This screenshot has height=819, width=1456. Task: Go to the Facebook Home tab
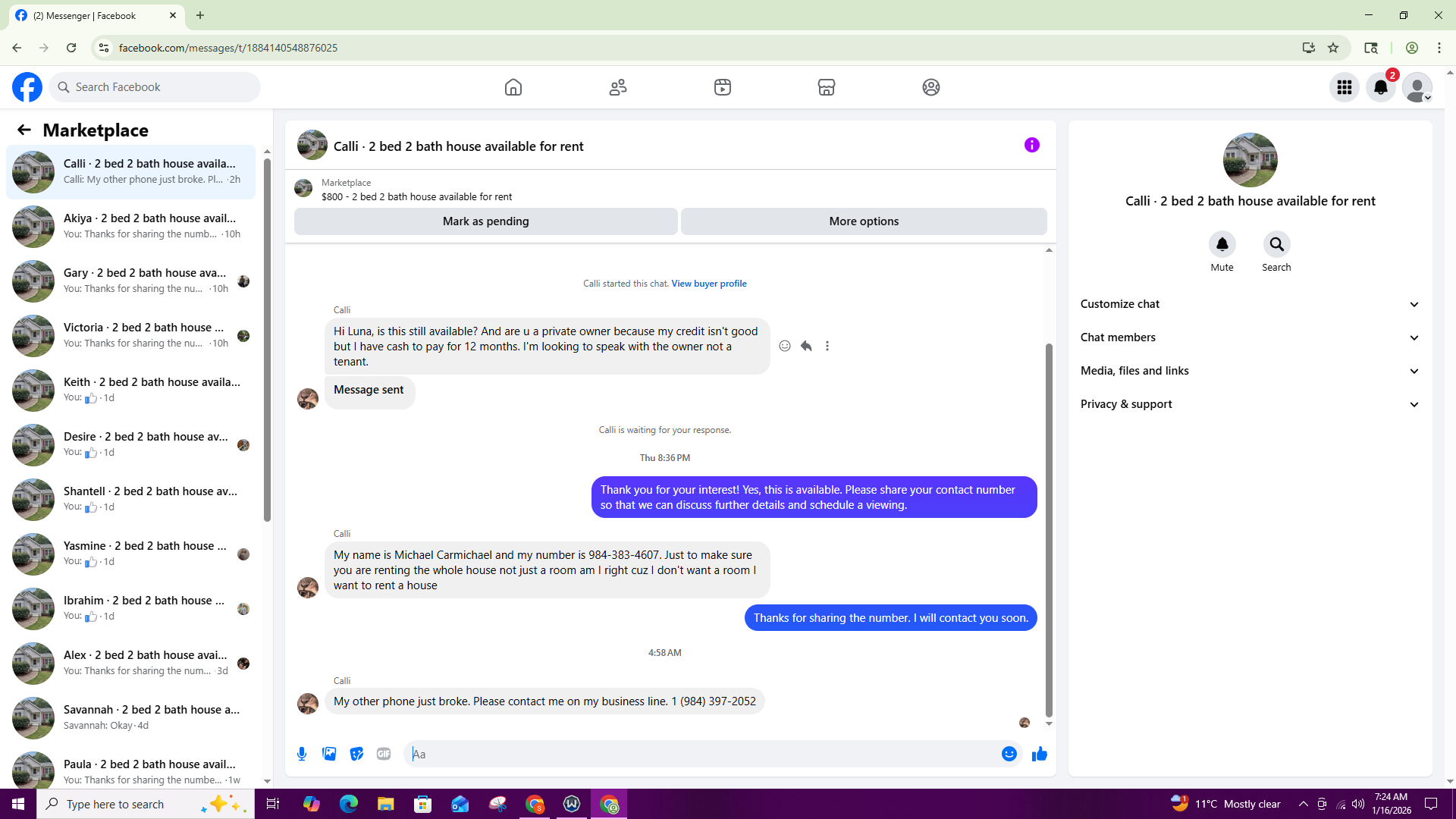[x=513, y=87]
